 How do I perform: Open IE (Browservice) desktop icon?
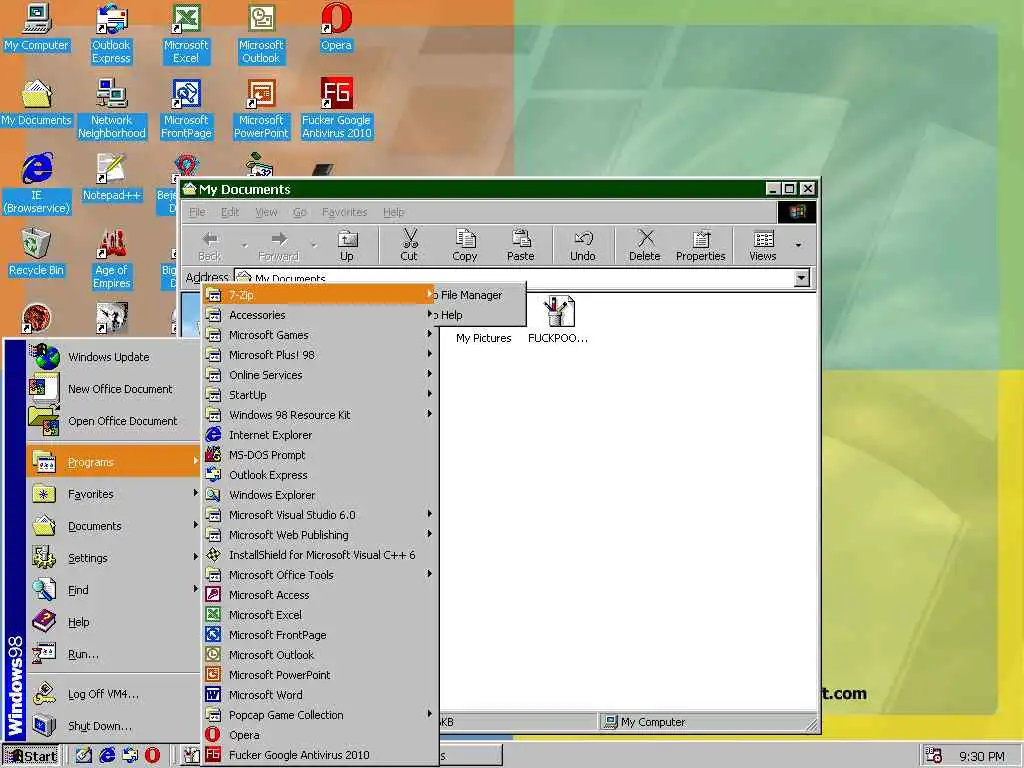tap(37, 184)
